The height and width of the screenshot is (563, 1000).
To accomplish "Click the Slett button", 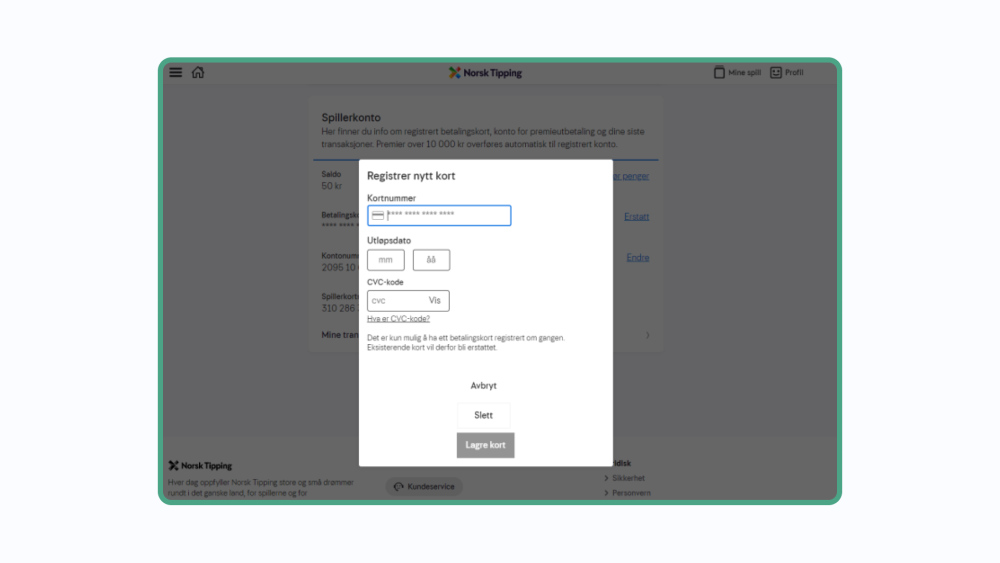I will [484, 415].
